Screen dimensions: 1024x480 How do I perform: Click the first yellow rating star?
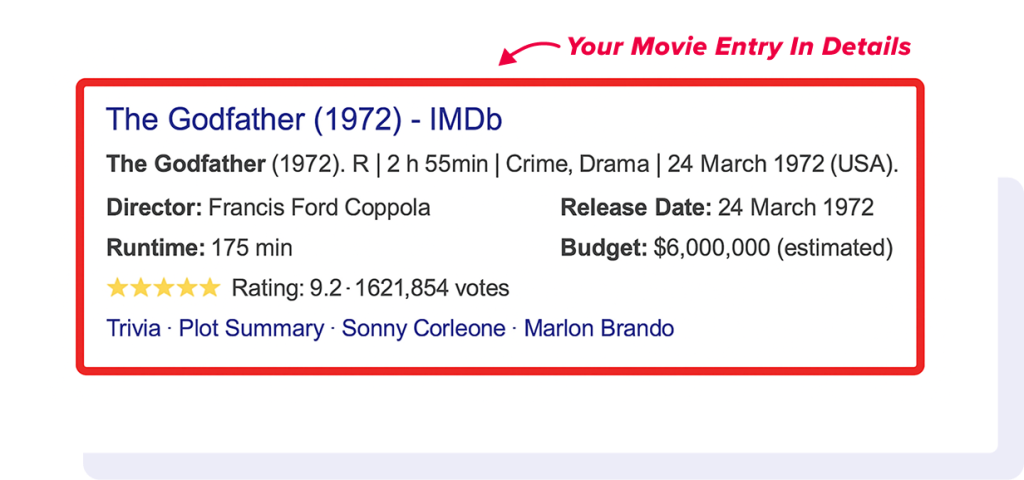pos(118,288)
